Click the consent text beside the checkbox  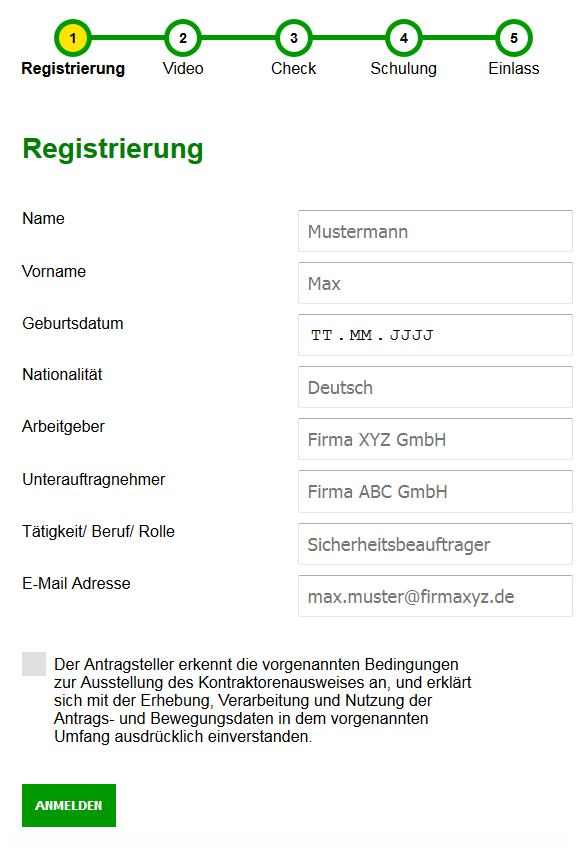pos(263,700)
